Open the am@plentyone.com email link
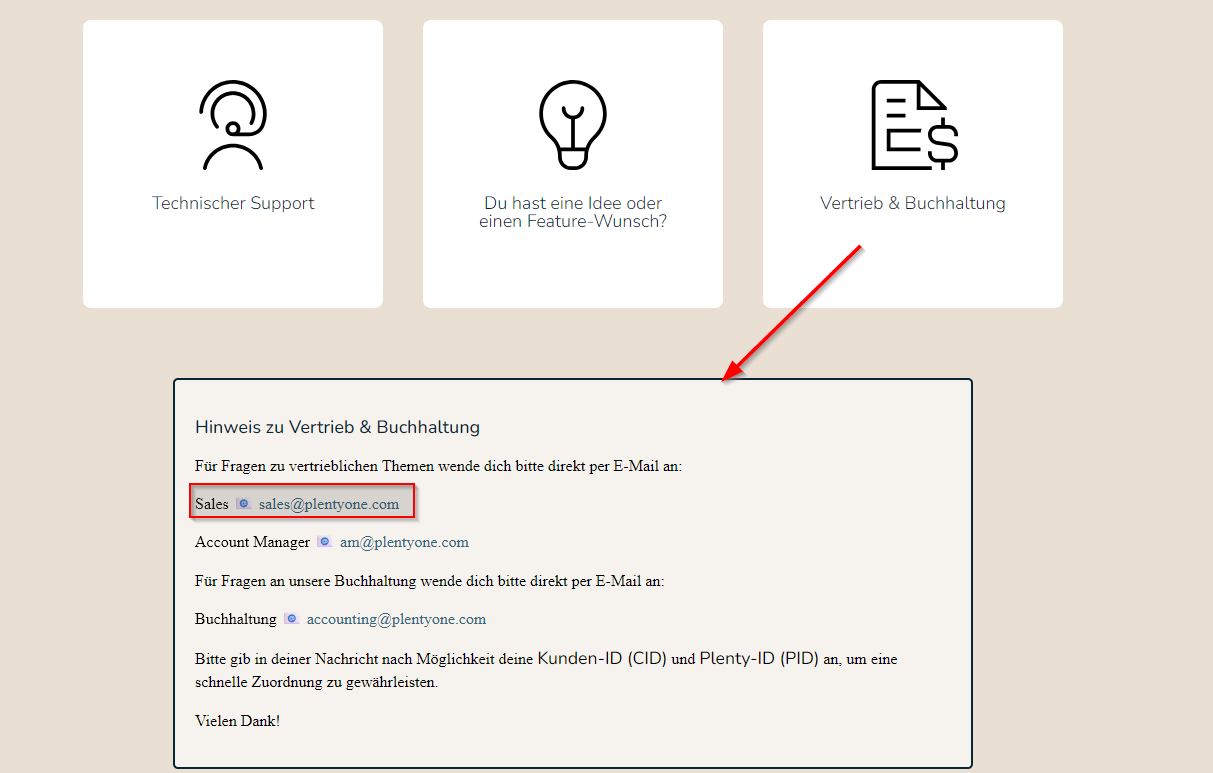 pos(404,542)
